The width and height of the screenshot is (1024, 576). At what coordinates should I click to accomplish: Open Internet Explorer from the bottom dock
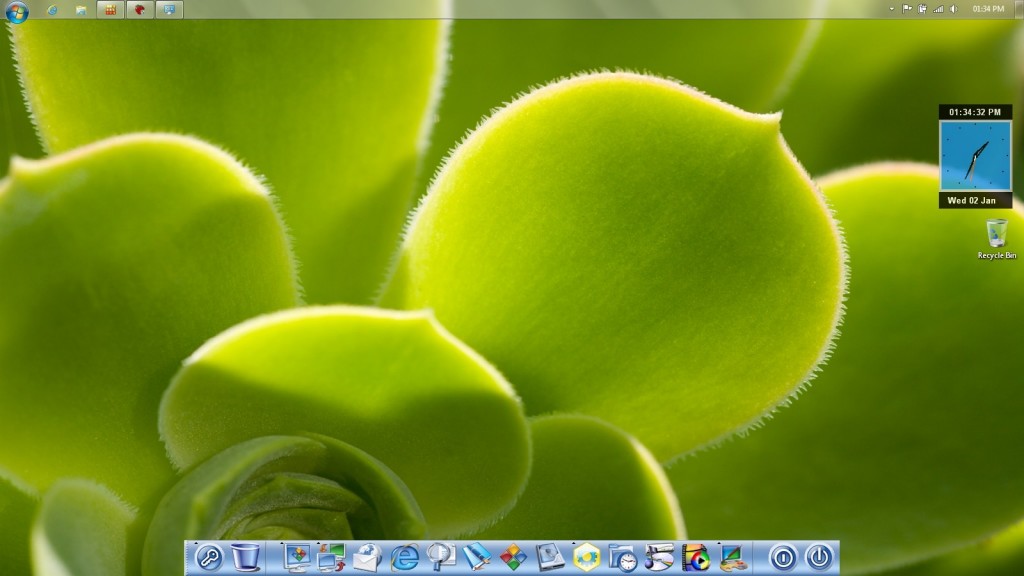(x=405, y=557)
